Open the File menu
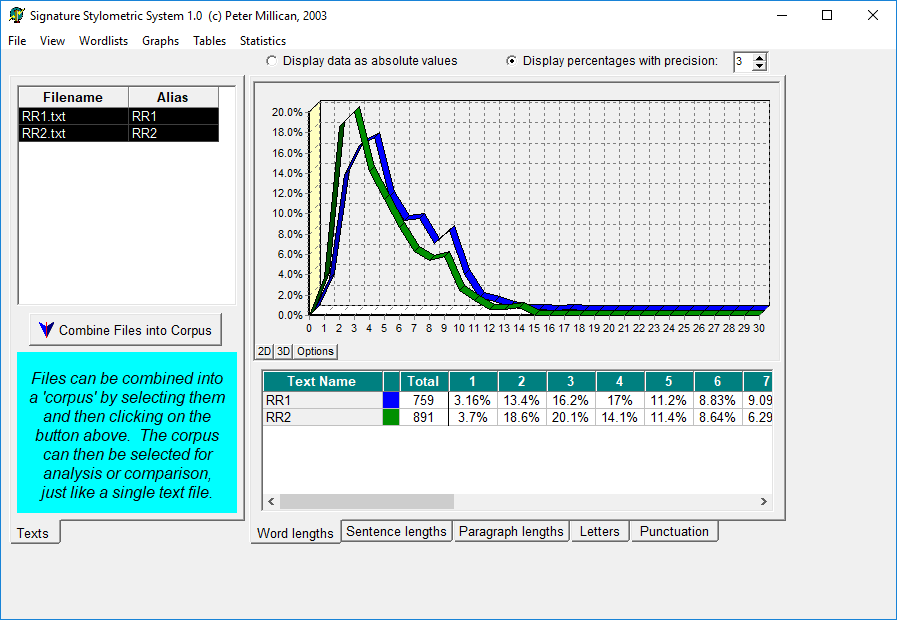This screenshot has width=897, height=620. pos(17,41)
